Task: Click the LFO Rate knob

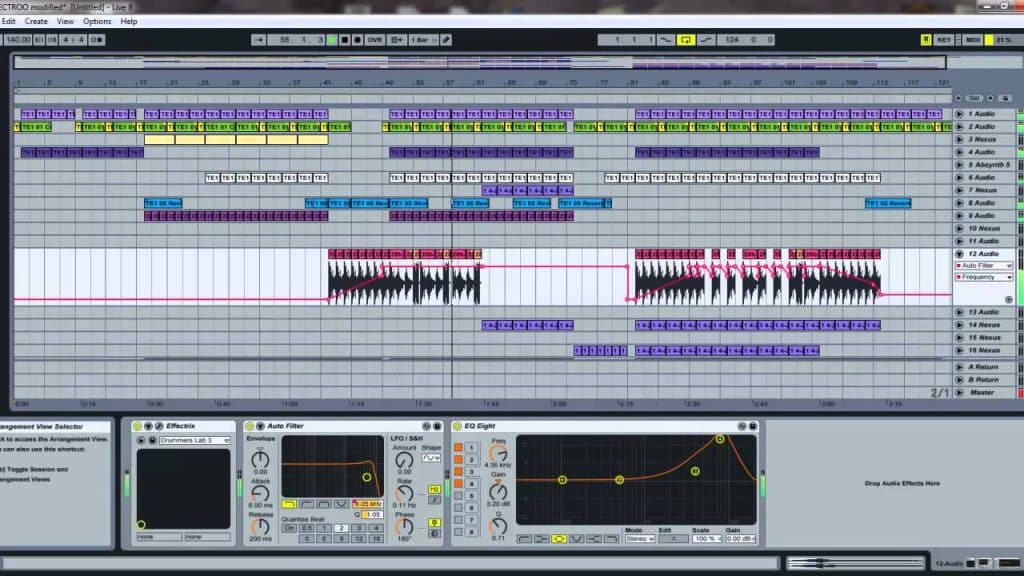Action: (404, 493)
